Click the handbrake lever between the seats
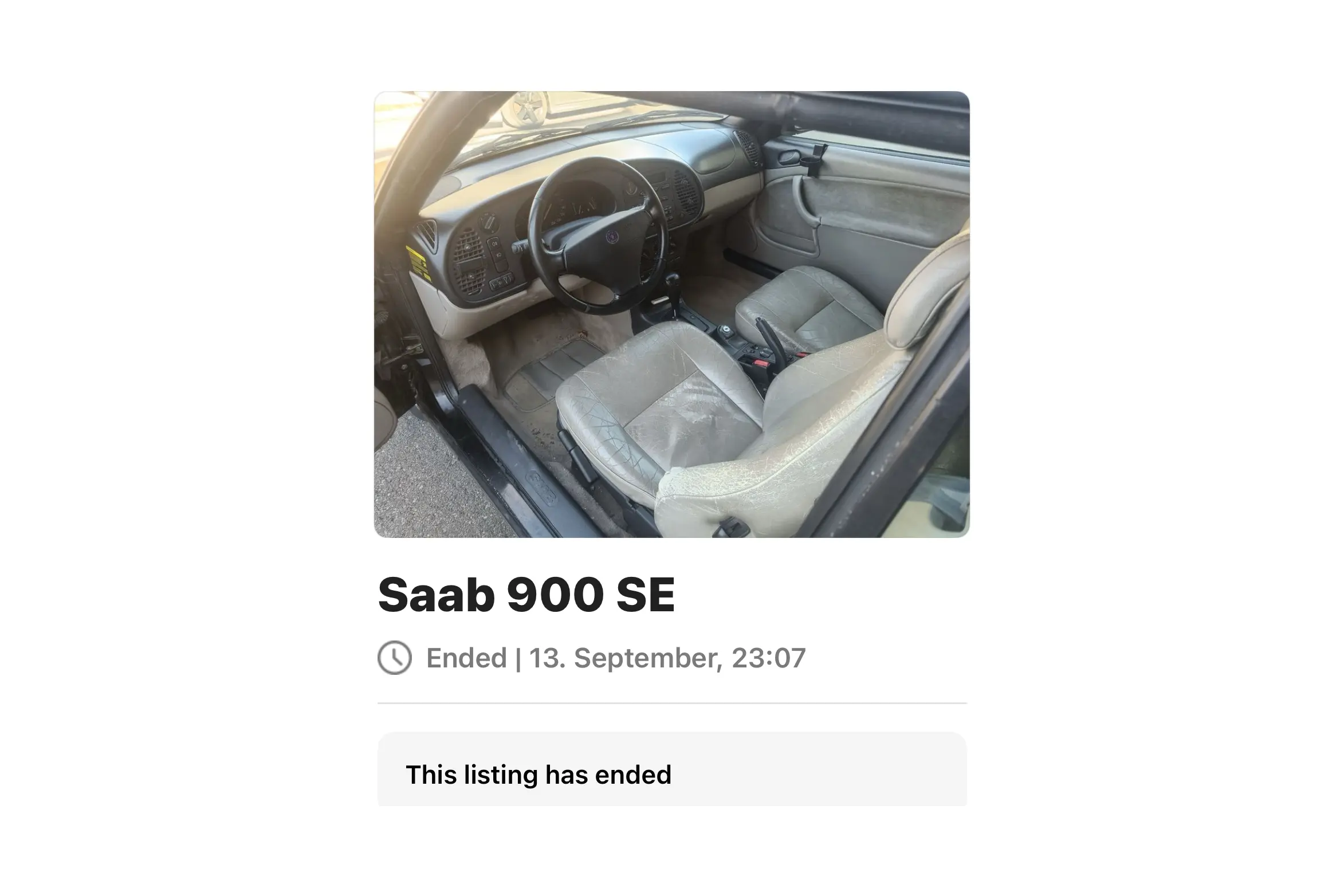The image size is (1344, 896). pyautogui.click(x=771, y=337)
